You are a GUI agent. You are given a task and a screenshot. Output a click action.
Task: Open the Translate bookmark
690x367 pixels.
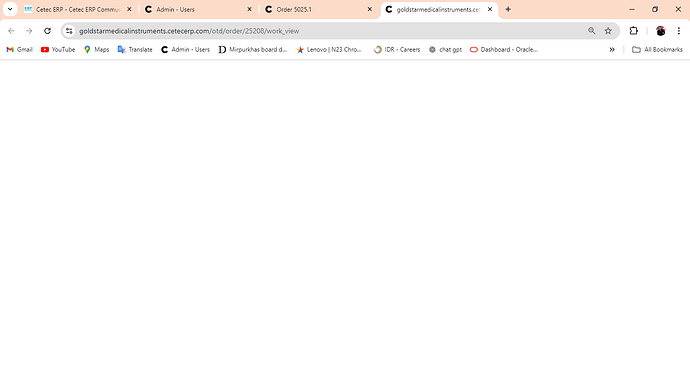[135, 50]
